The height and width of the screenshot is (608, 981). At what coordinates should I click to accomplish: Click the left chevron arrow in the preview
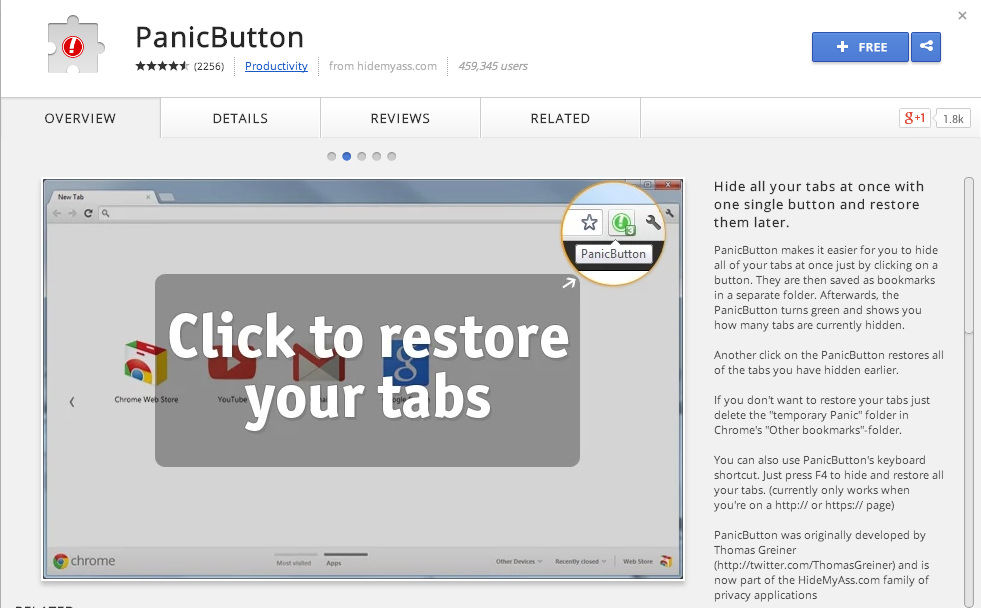[72, 402]
